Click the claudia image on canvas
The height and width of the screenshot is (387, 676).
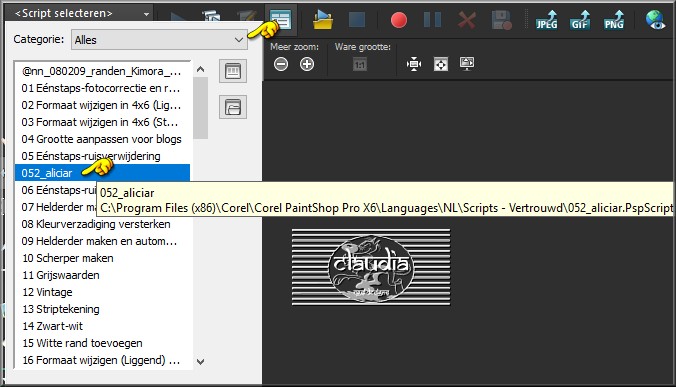371,267
